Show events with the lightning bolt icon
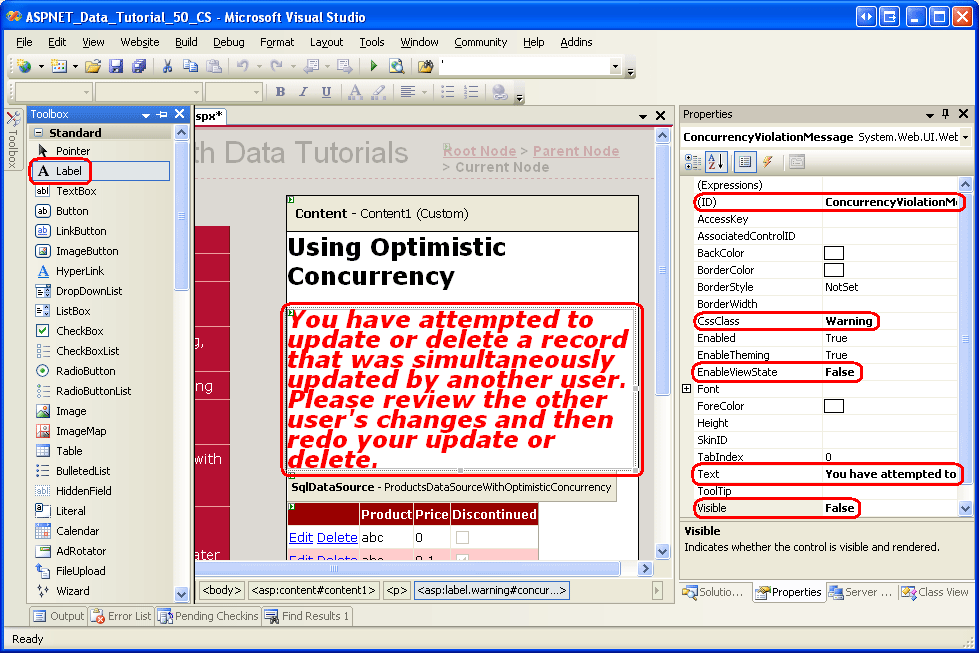 (x=768, y=161)
